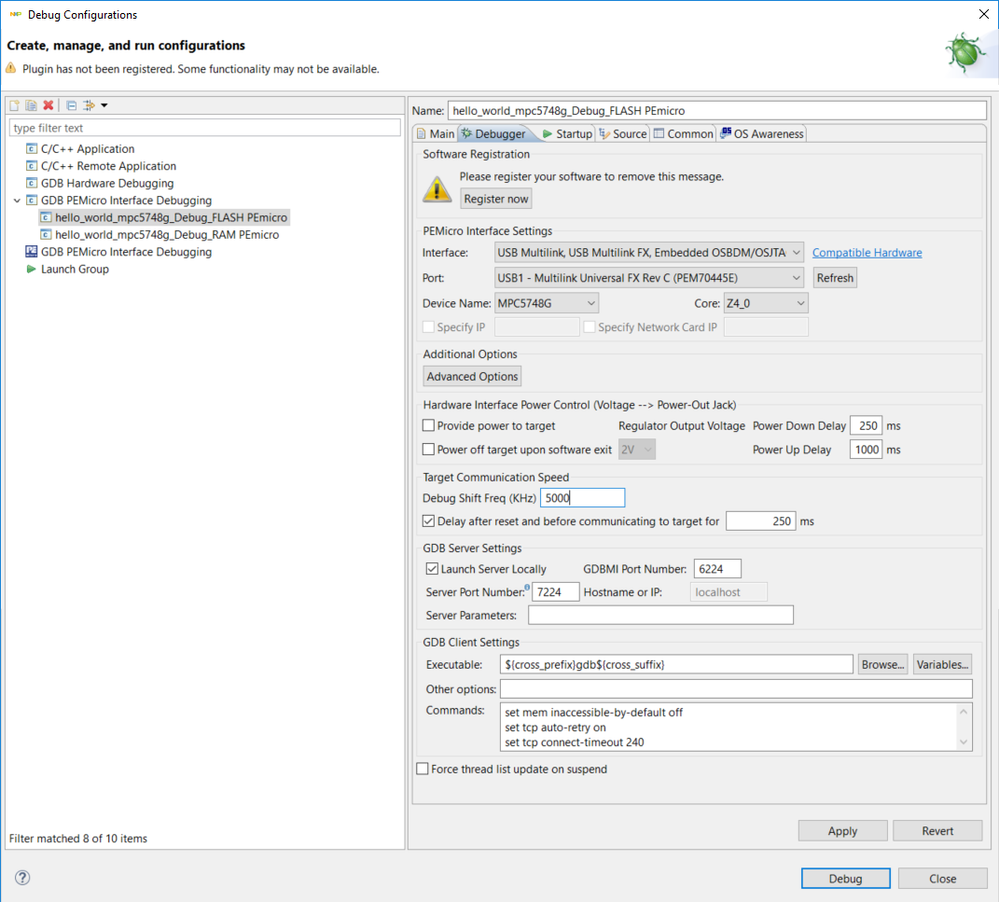Open the filter icon's dropdown arrow
The width and height of the screenshot is (999, 902).
click(x=104, y=105)
